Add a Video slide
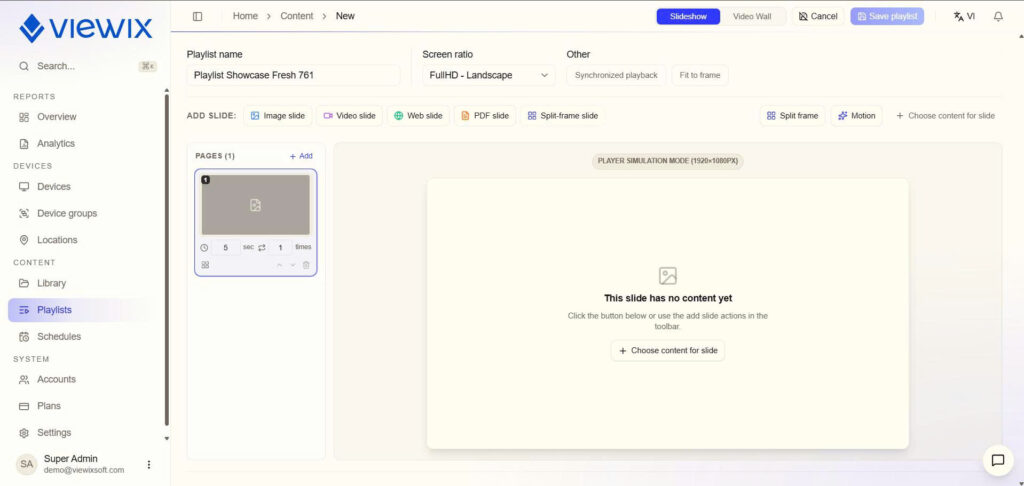This screenshot has height=486, width=1024. tap(349, 116)
